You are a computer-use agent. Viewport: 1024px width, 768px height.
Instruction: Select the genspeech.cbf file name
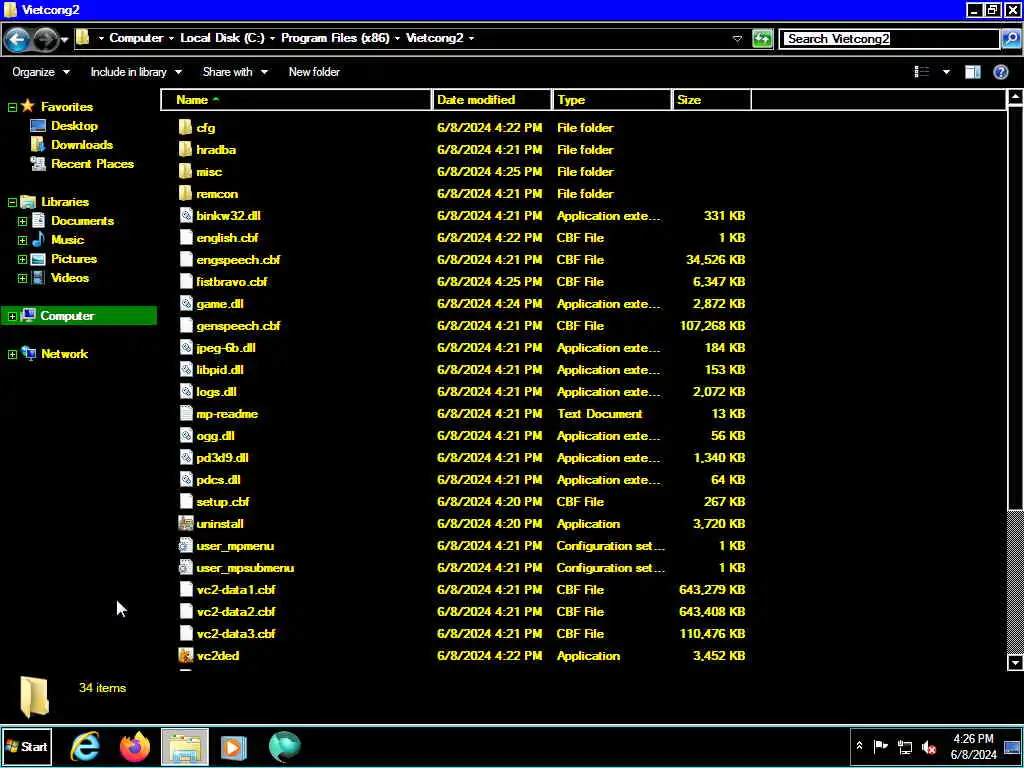click(238, 326)
